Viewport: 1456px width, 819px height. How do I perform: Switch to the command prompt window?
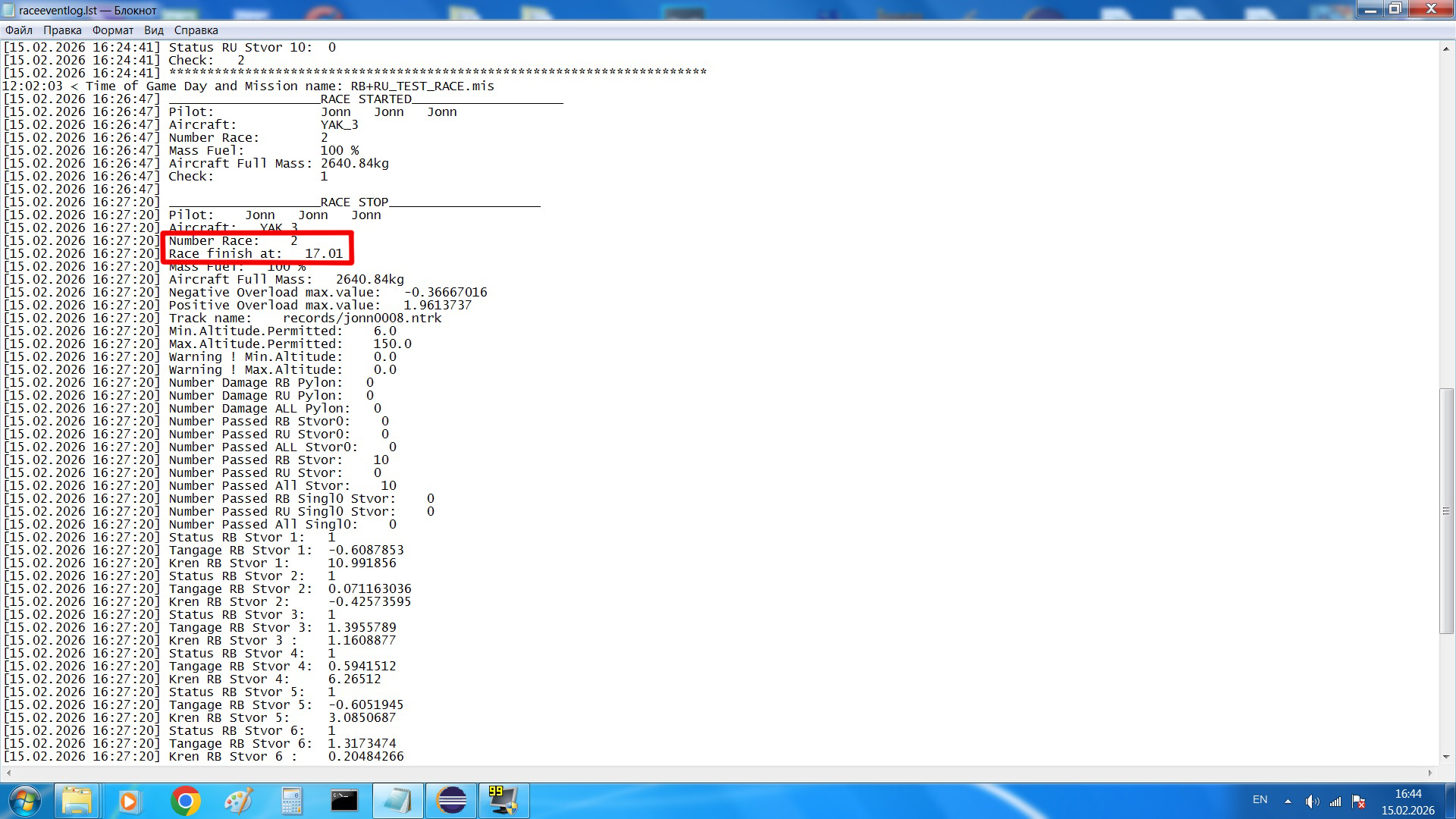344,801
